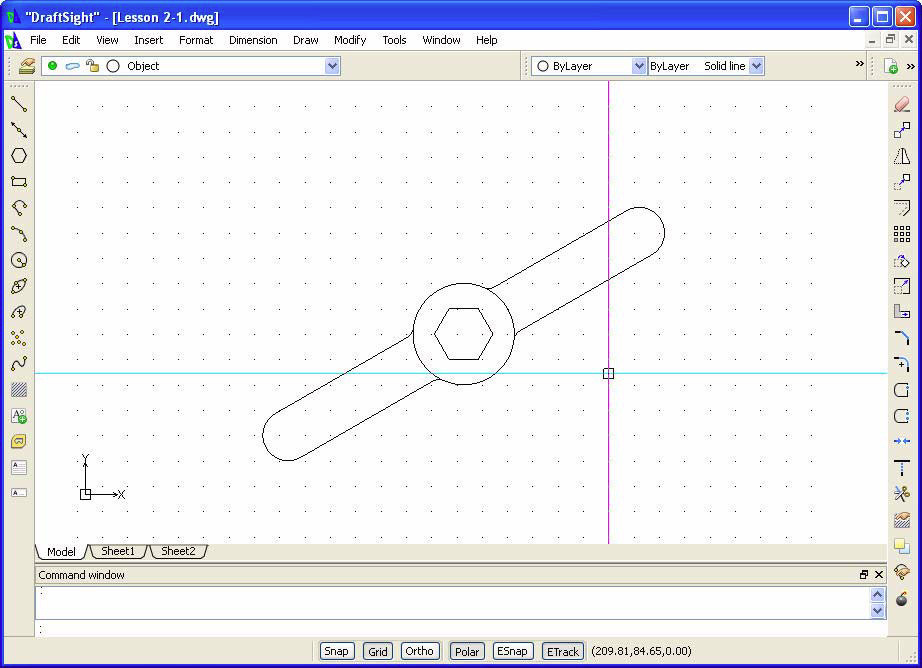This screenshot has height=668, width=922.
Task: Select the Polygon tool
Action: pyautogui.click(x=19, y=156)
